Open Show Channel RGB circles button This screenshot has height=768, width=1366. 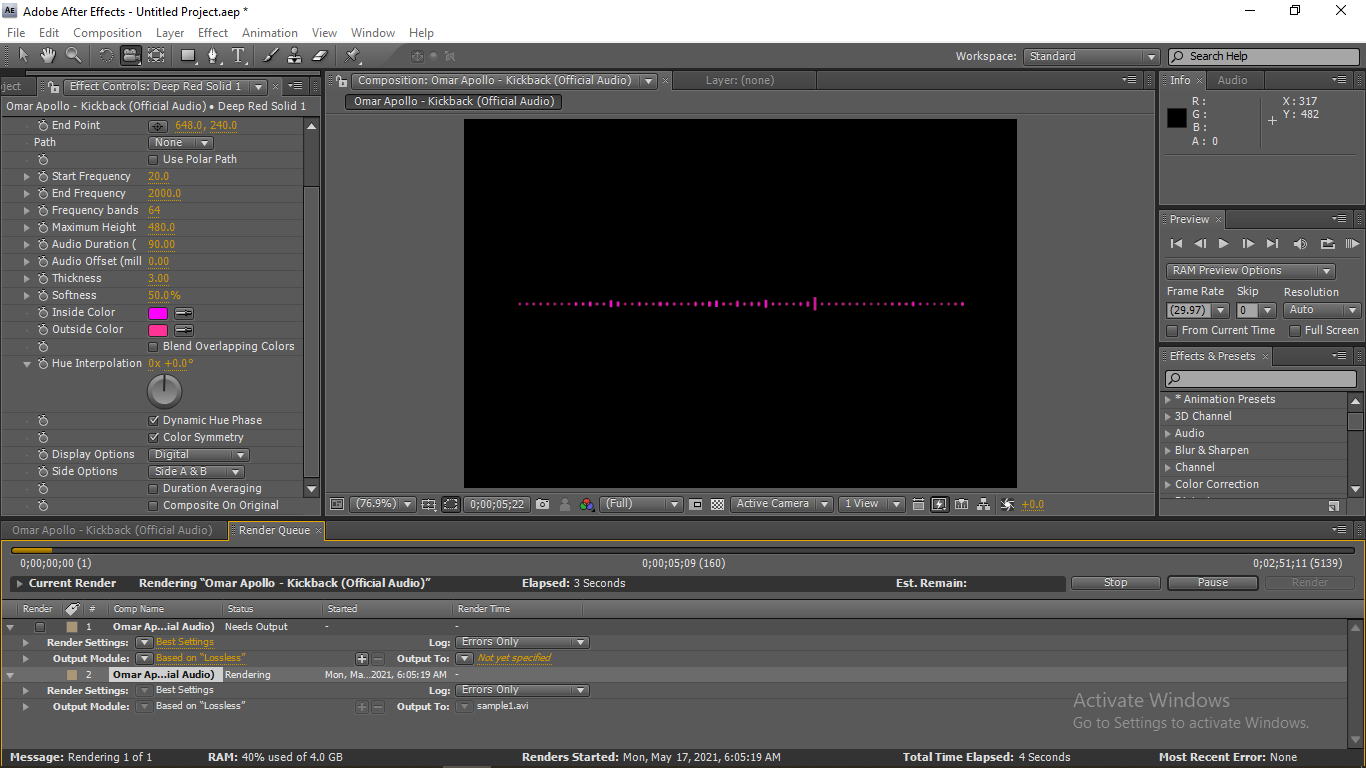coord(587,505)
